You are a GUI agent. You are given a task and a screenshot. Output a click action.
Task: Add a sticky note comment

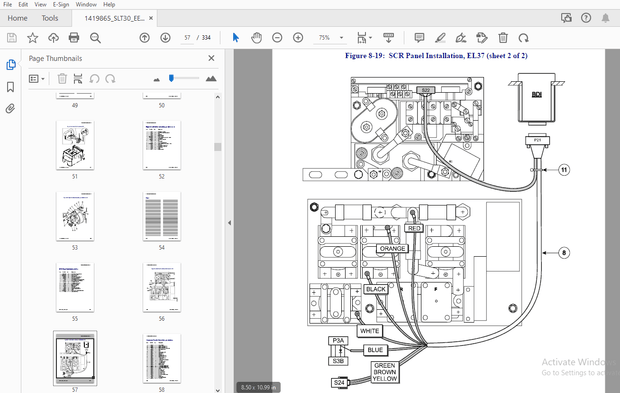[x=419, y=38]
